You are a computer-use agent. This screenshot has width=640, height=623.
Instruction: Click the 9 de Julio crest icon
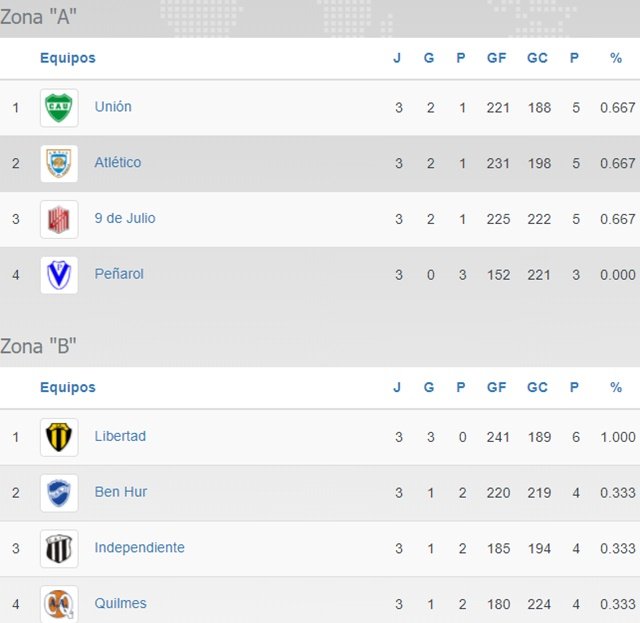pyautogui.click(x=59, y=220)
